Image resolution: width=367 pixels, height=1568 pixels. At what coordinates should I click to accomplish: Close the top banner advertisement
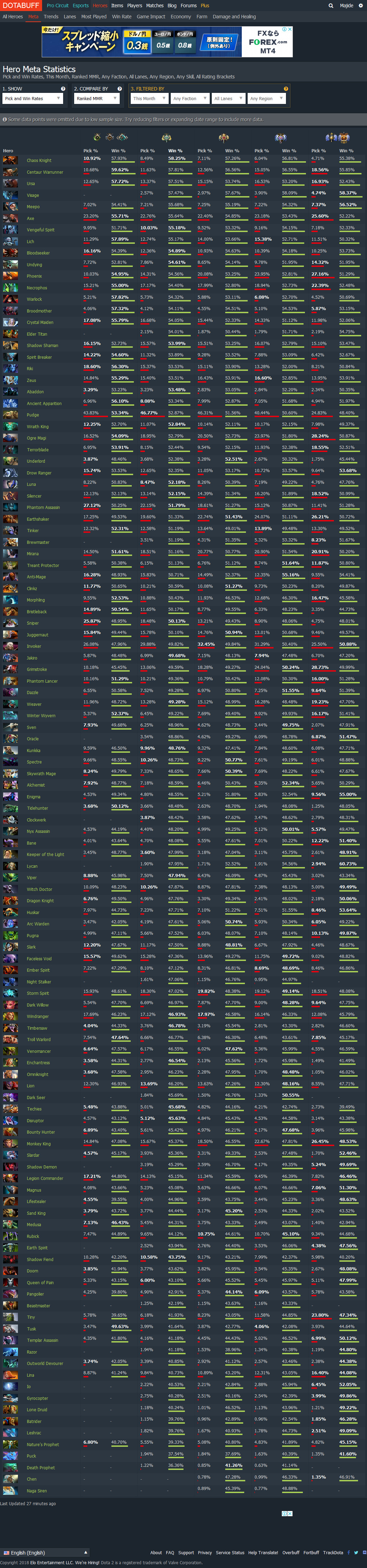[290, 29]
